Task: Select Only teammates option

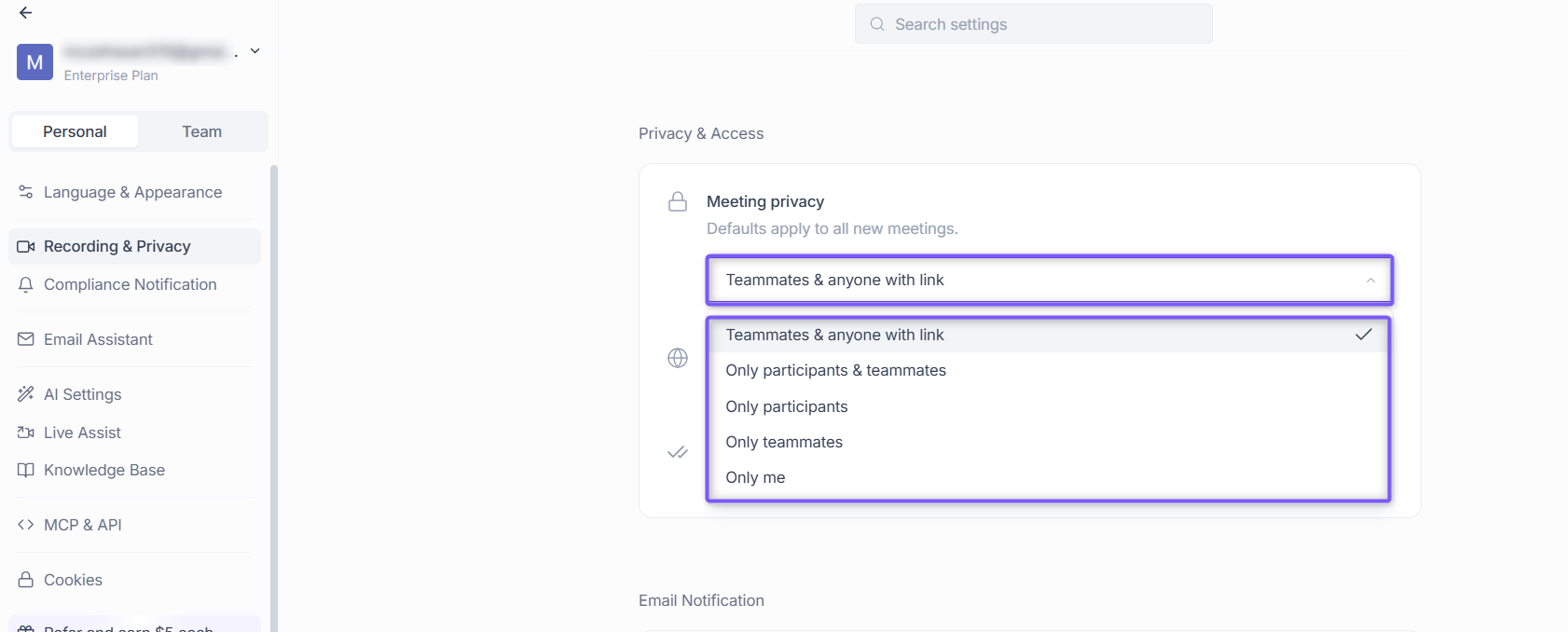Action: pyautogui.click(x=1049, y=442)
